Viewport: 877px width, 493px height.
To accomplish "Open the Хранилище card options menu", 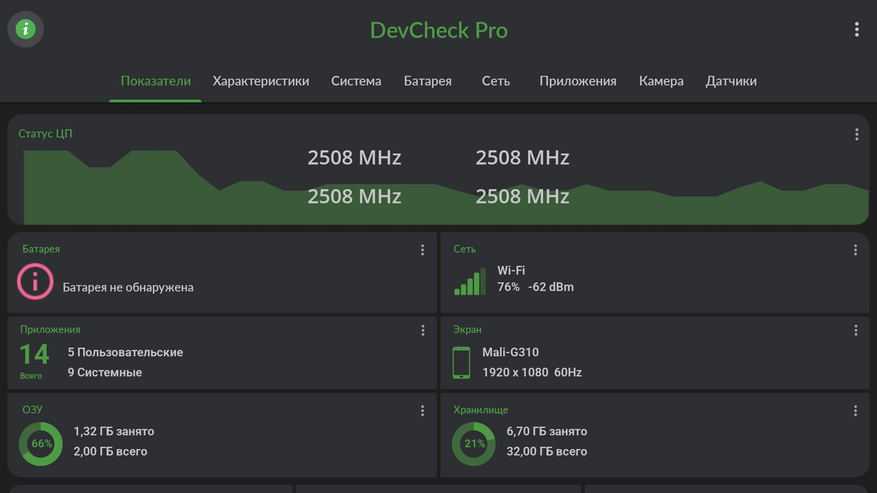I will (855, 410).
